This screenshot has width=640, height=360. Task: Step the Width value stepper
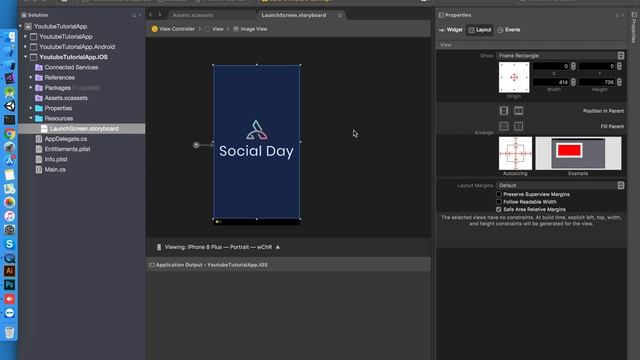click(x=573, y=82)
